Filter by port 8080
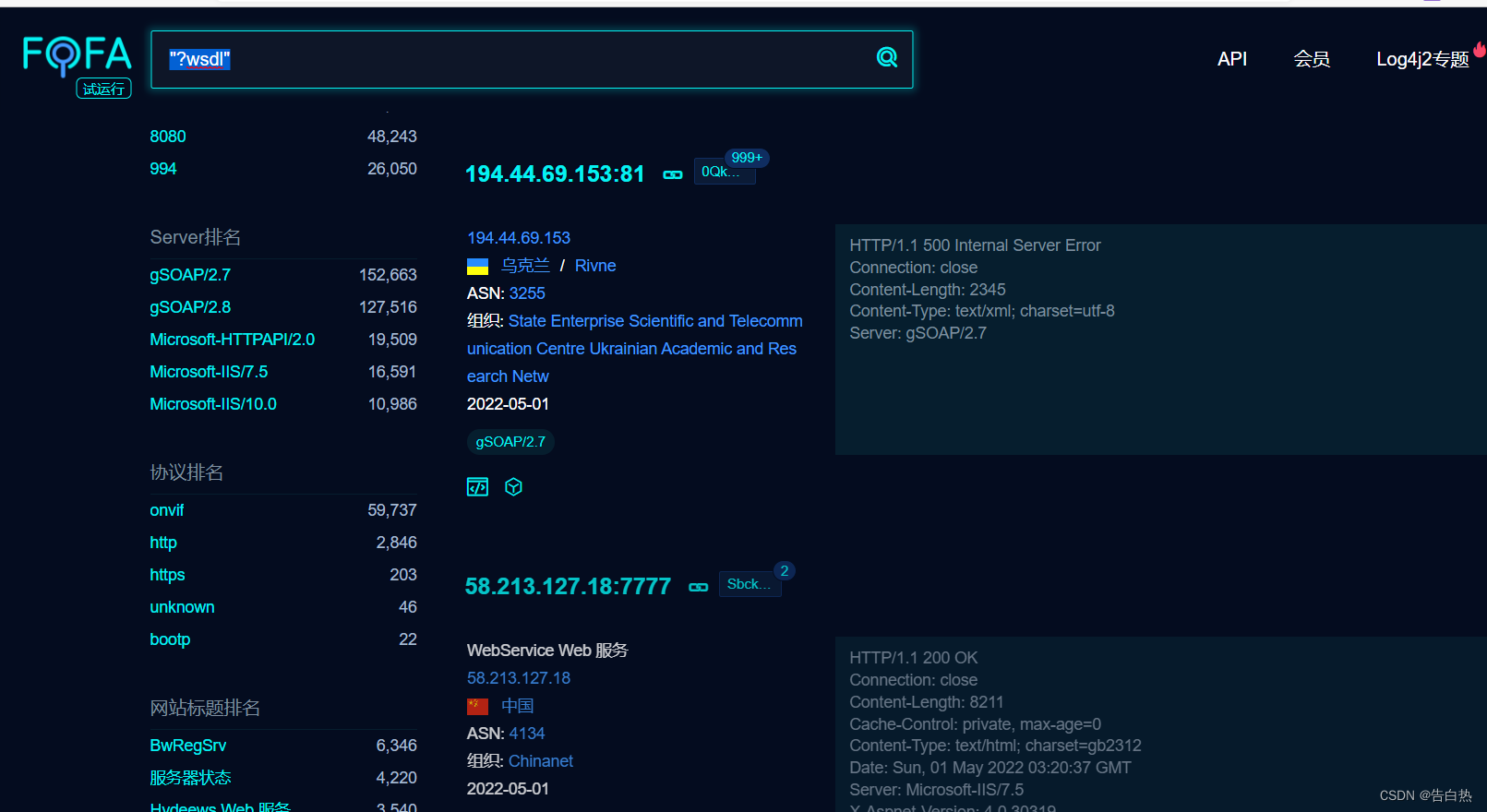 pos(168,137)
